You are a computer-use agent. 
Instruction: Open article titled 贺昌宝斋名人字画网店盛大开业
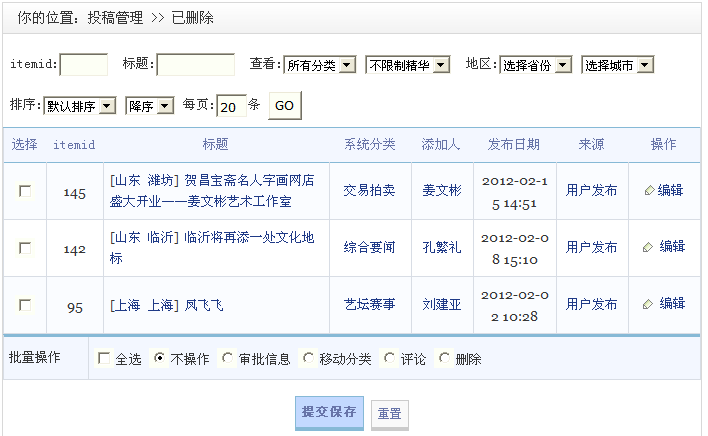pos(212,191)
